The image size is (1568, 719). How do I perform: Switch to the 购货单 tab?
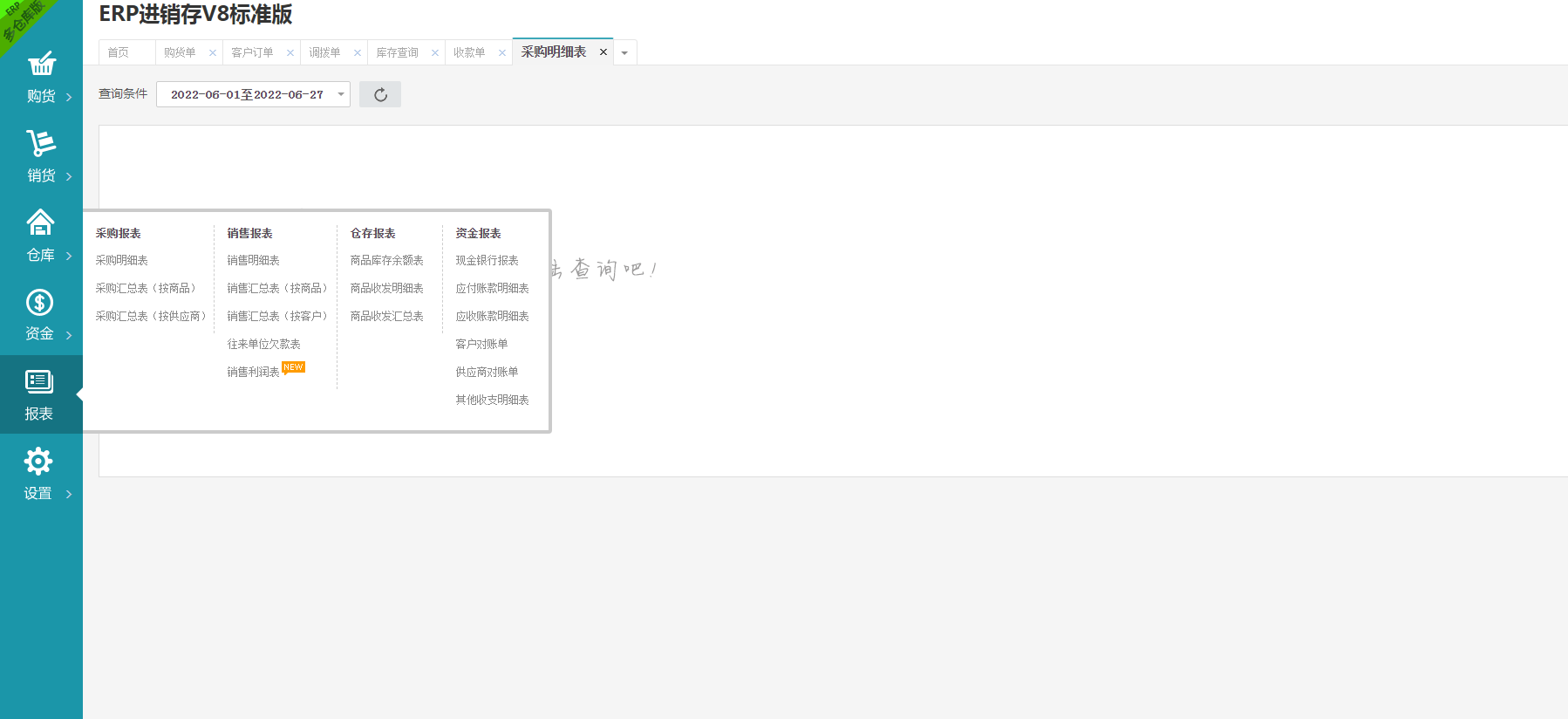[x=180, y=53]
